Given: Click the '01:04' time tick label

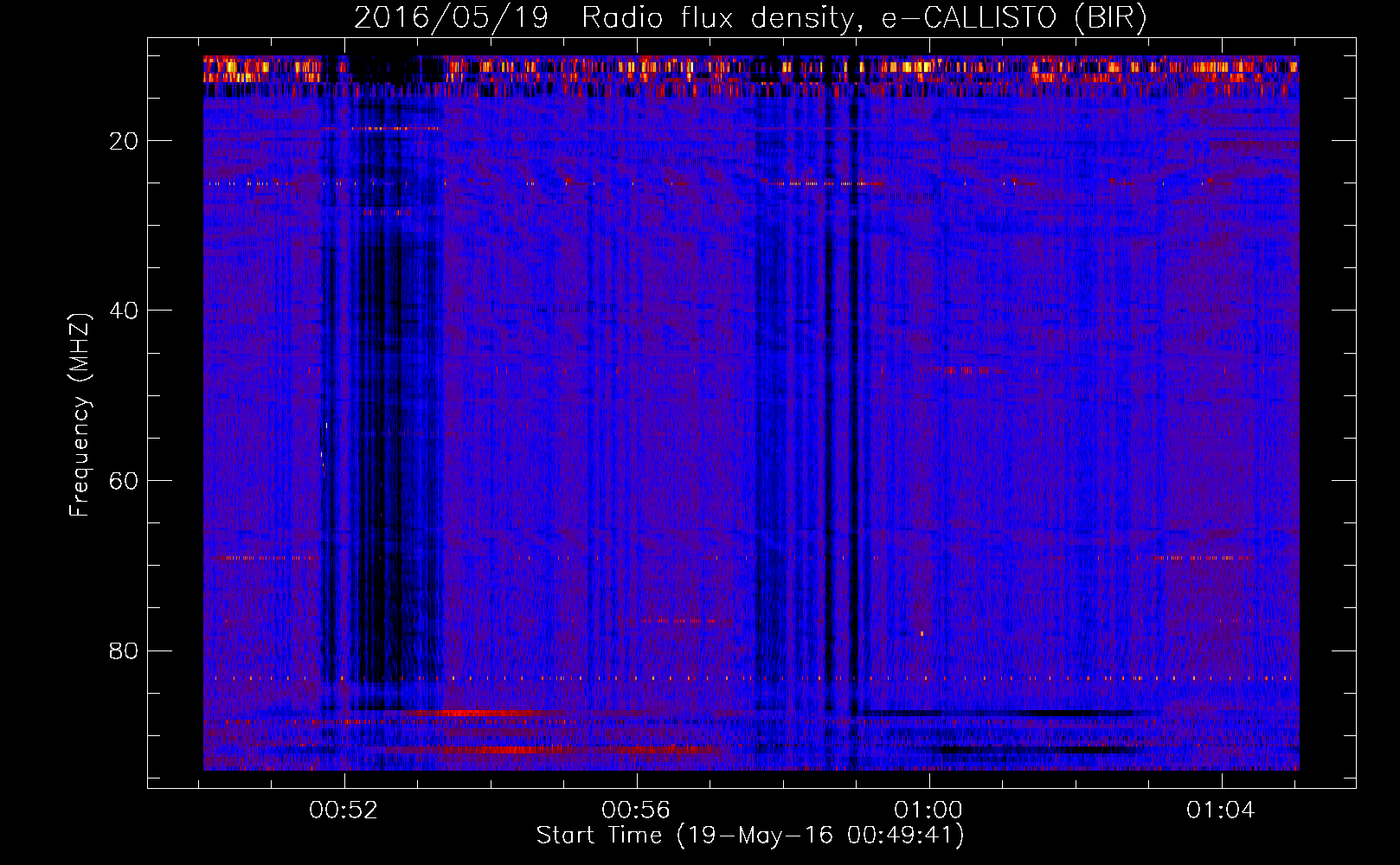Looking at the screenshot, I should (1221, 811).
